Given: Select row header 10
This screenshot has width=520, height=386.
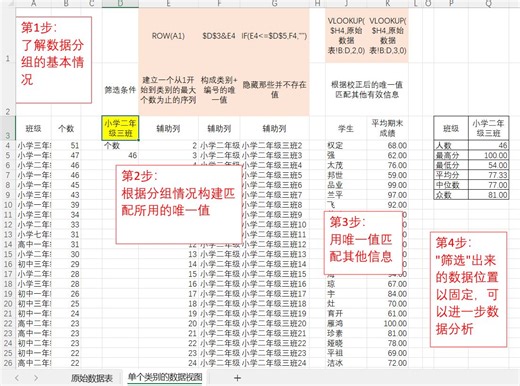Looking at the screenshot, I should pos(8,205).
